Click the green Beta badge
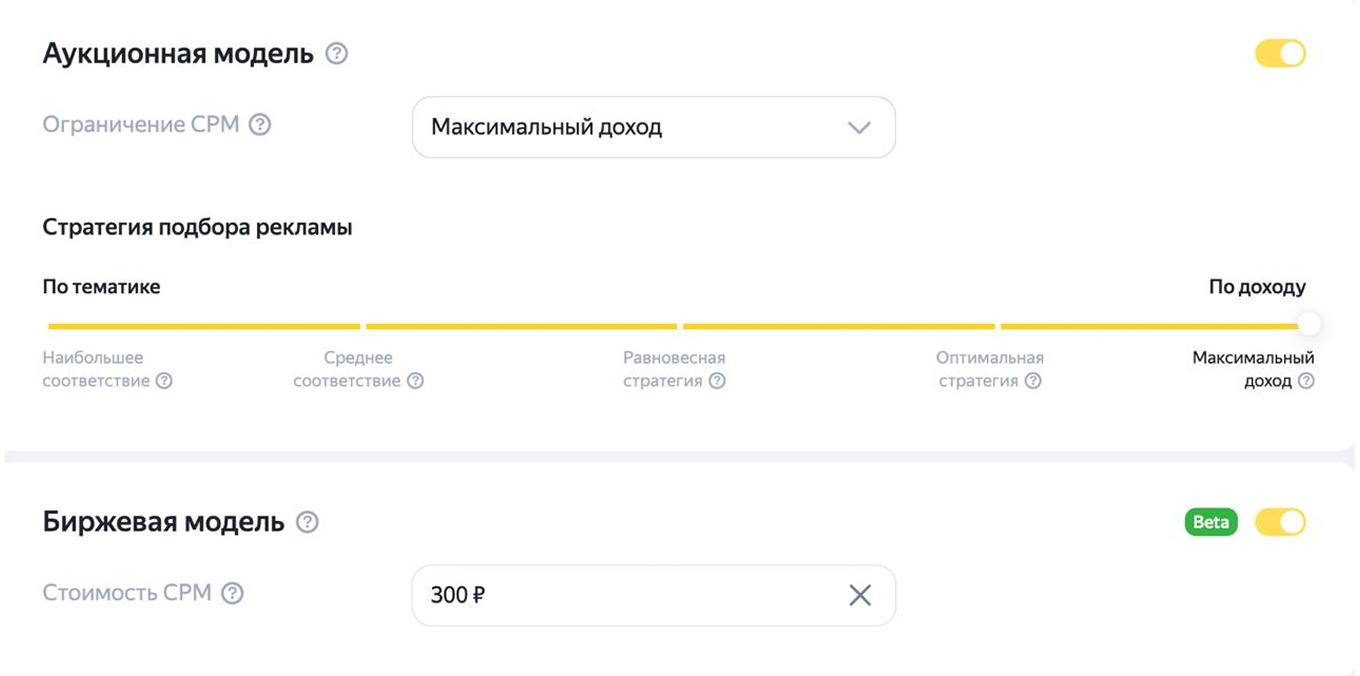 pos(1211,522)
